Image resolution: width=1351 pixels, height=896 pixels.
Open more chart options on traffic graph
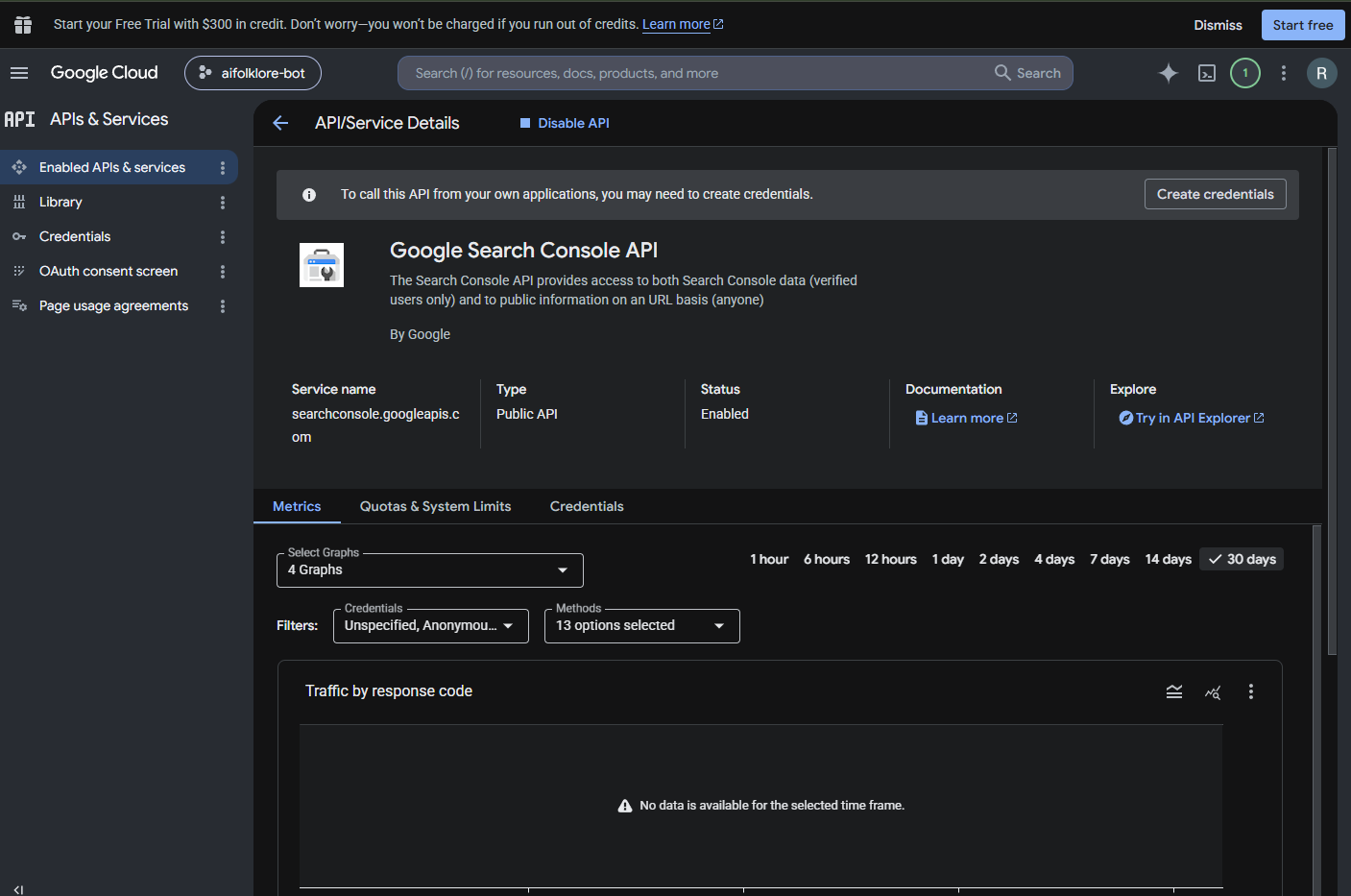click(x=1250, y=691)
